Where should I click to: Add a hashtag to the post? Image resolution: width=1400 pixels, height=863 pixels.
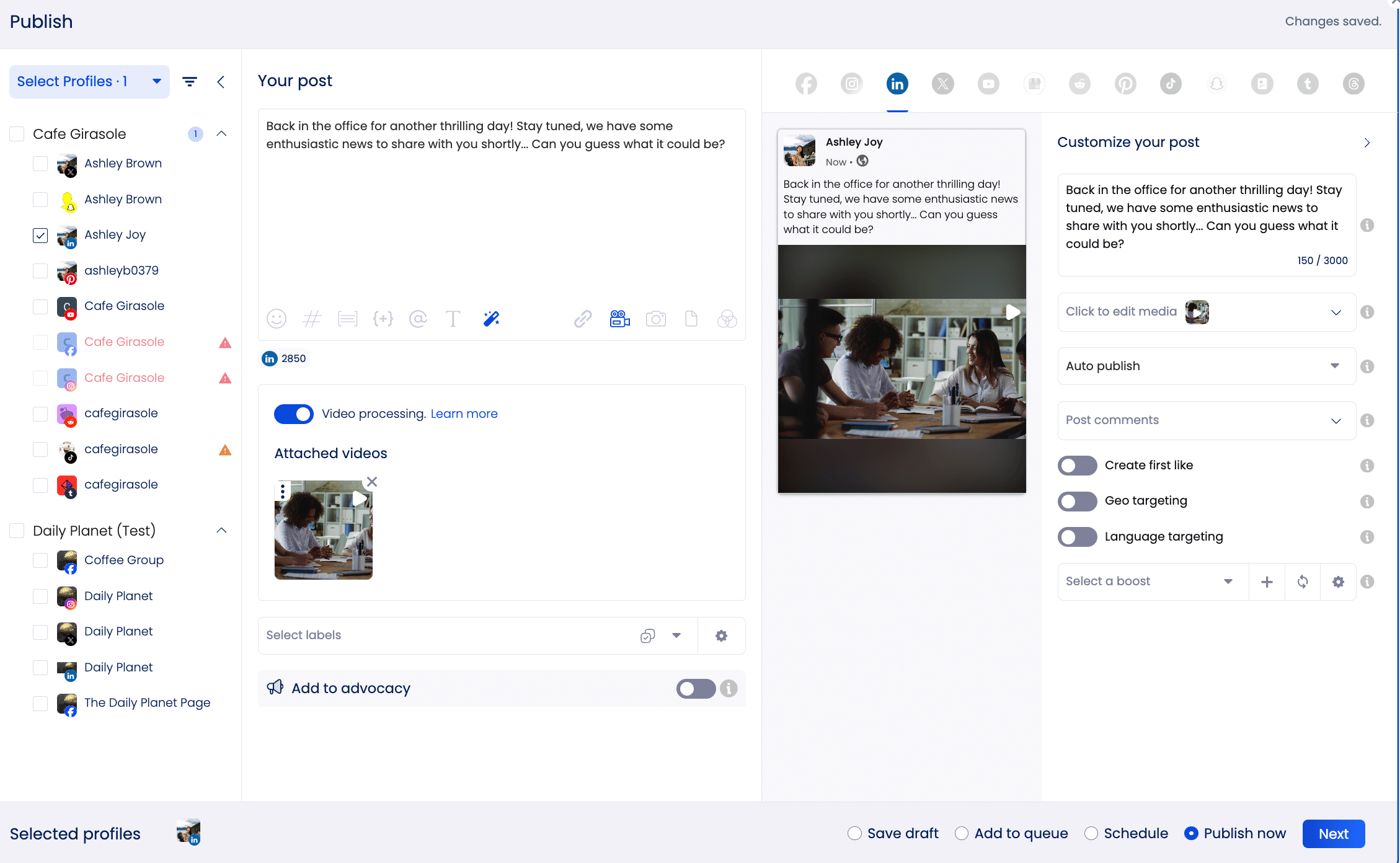(x=312, y=319)
